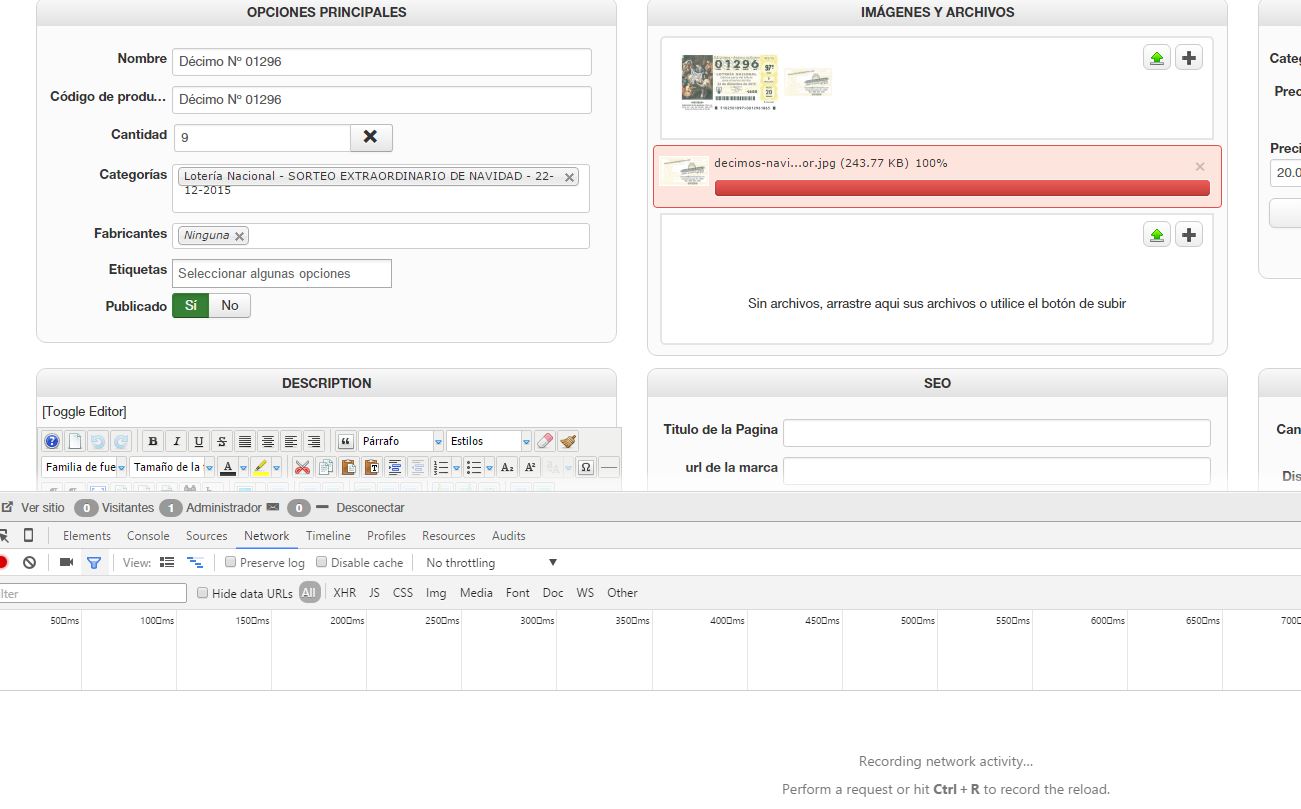Viewport: 1301px width, 809px height.
Task: Apply strikethrough formatting in description editor
Action: 222,441
